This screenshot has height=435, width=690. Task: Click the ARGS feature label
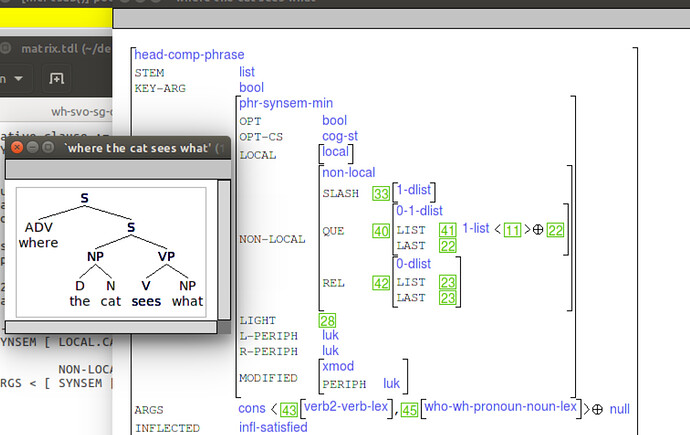point(149,410)
